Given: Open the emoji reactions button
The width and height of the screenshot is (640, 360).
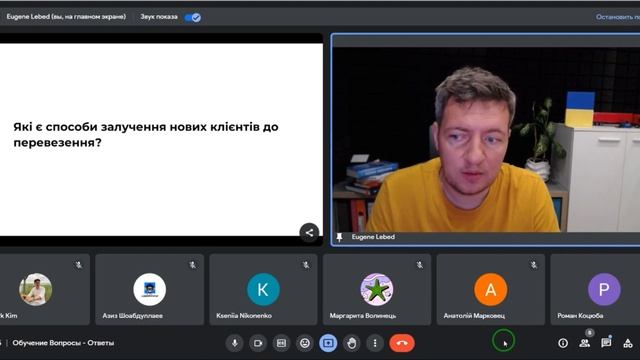Looking at the screenshot, I should (304, 343).
